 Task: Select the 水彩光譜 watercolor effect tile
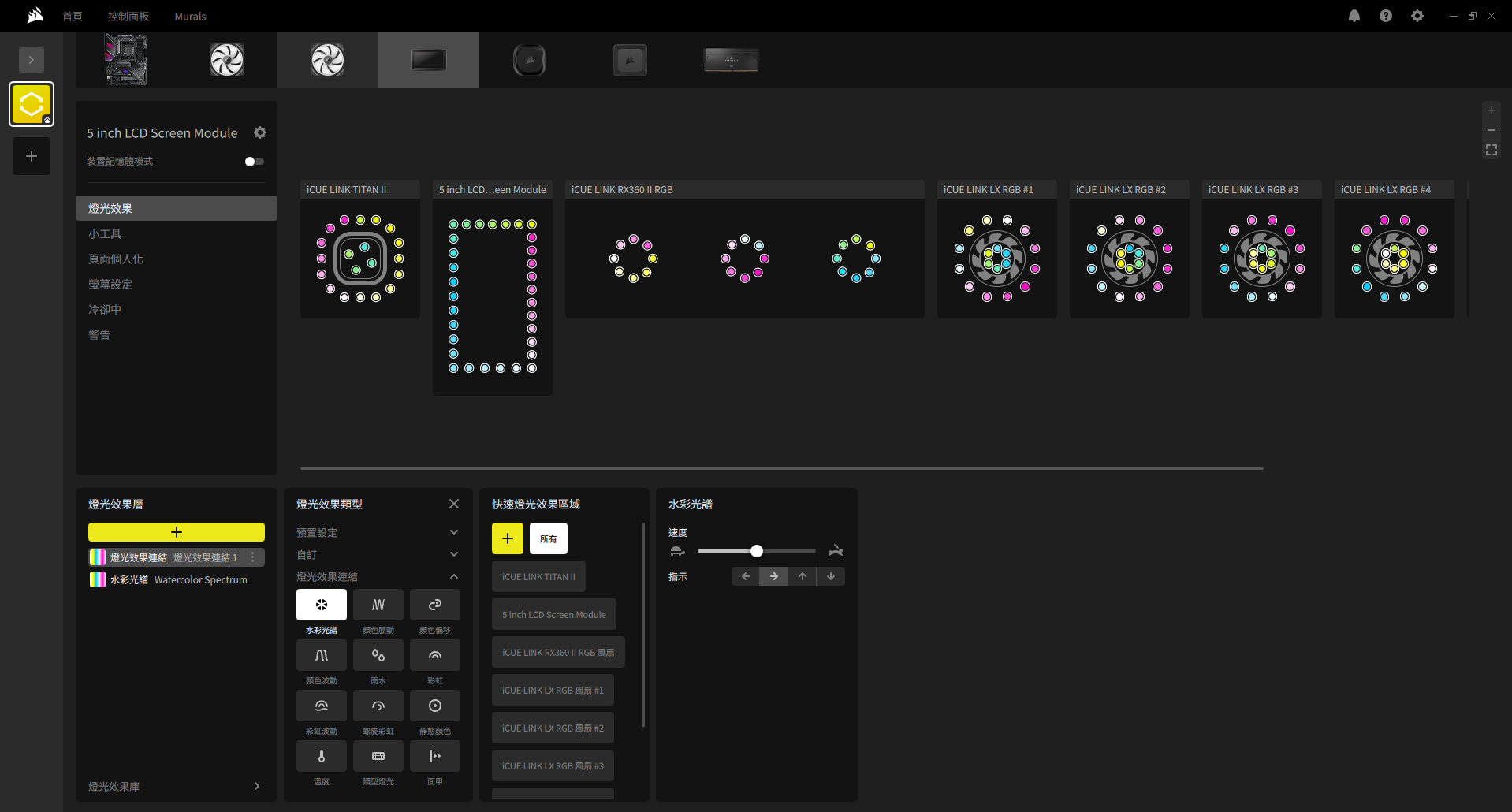point(322,605)
